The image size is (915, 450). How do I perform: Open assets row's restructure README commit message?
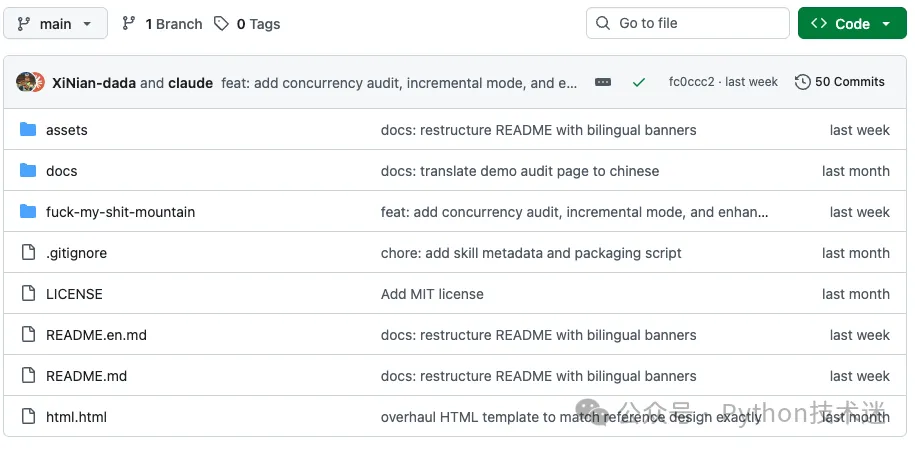click(x=539, y=130)
